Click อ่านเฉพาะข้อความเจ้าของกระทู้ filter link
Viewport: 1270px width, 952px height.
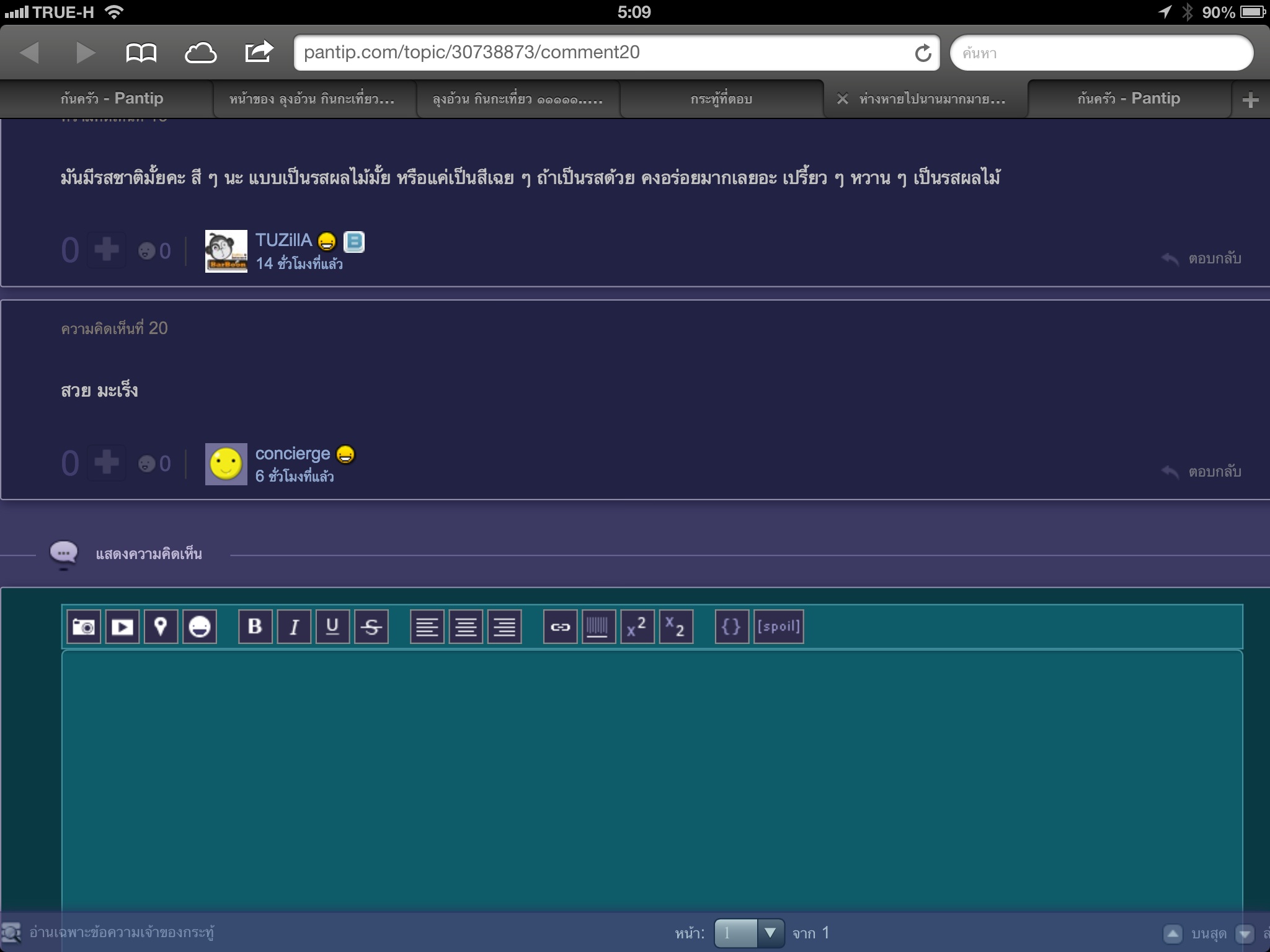[x=122, y=932]
